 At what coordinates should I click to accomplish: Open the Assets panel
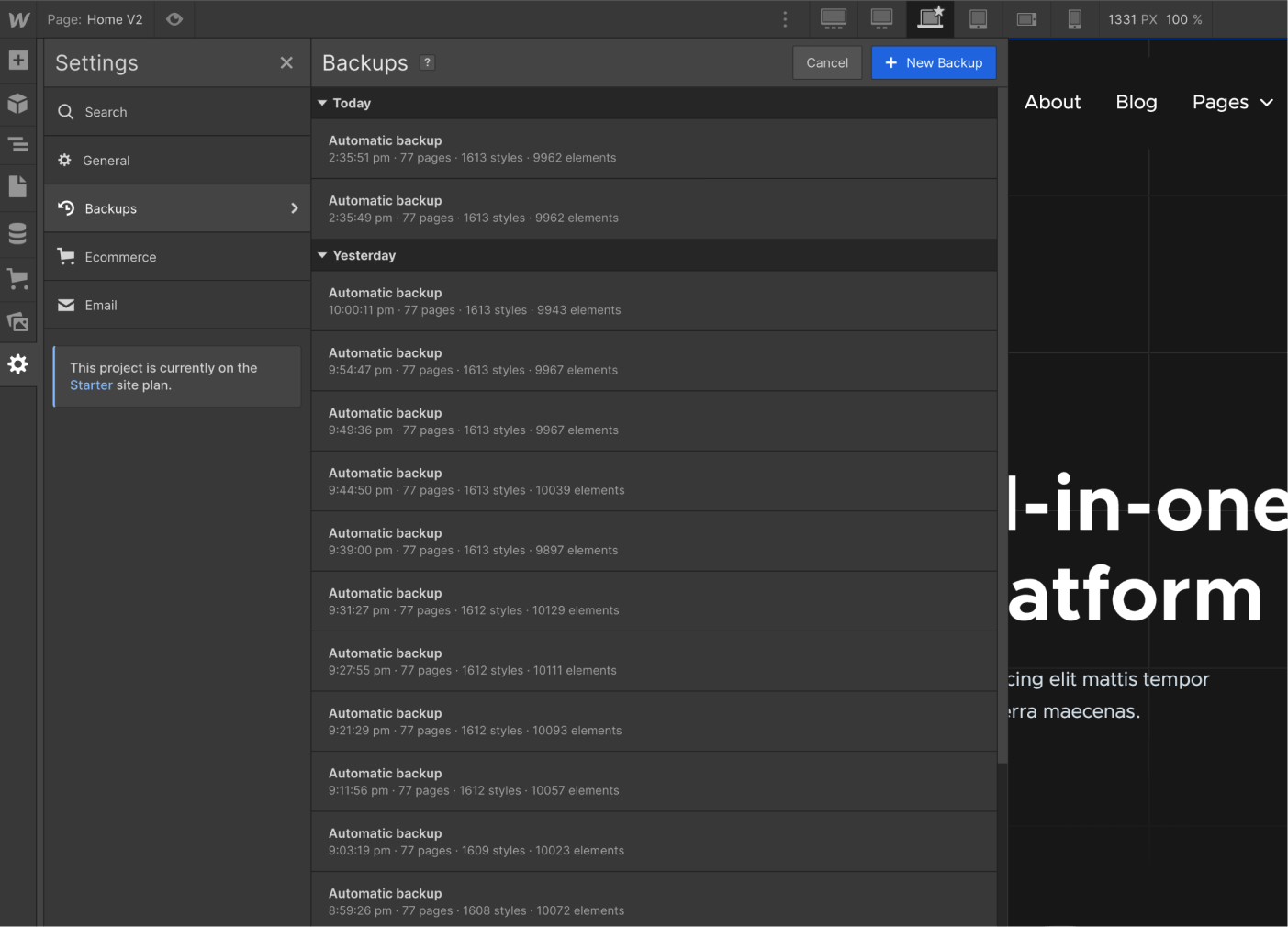coord(17,321)
